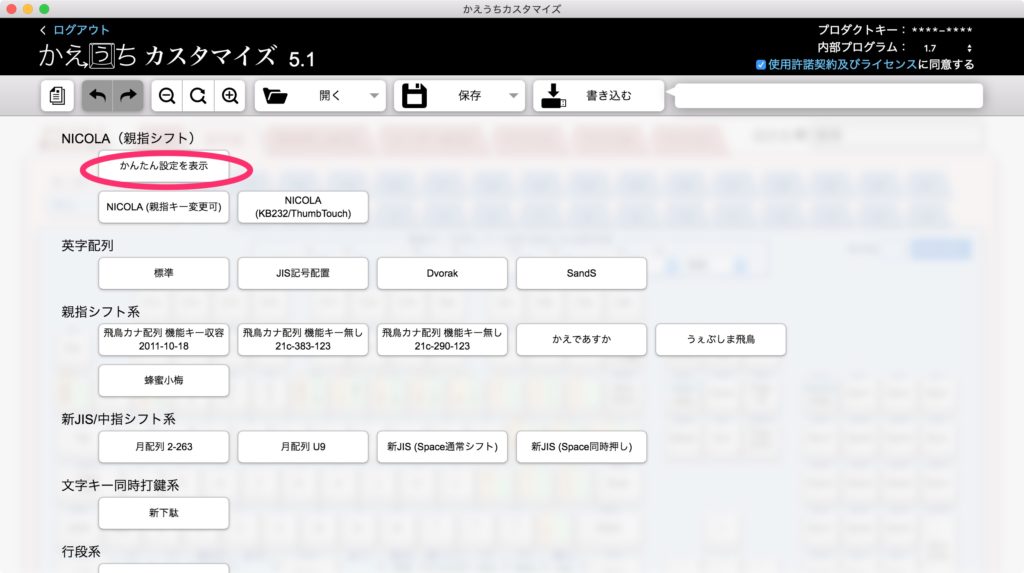Click the 書き込む button label

click(x=608, y=95)
